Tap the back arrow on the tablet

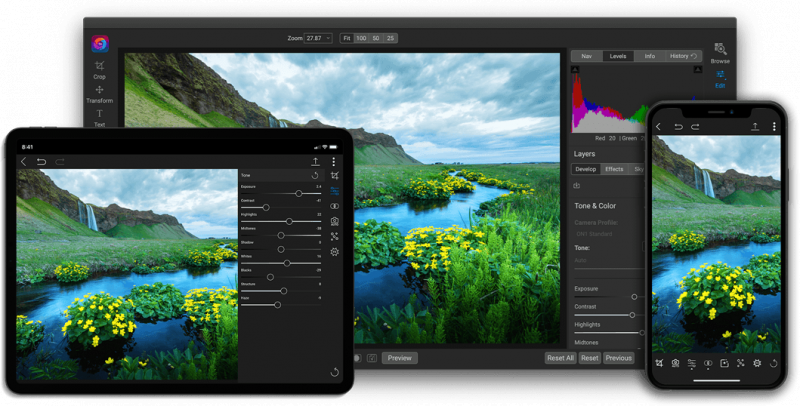pos(23,162)
